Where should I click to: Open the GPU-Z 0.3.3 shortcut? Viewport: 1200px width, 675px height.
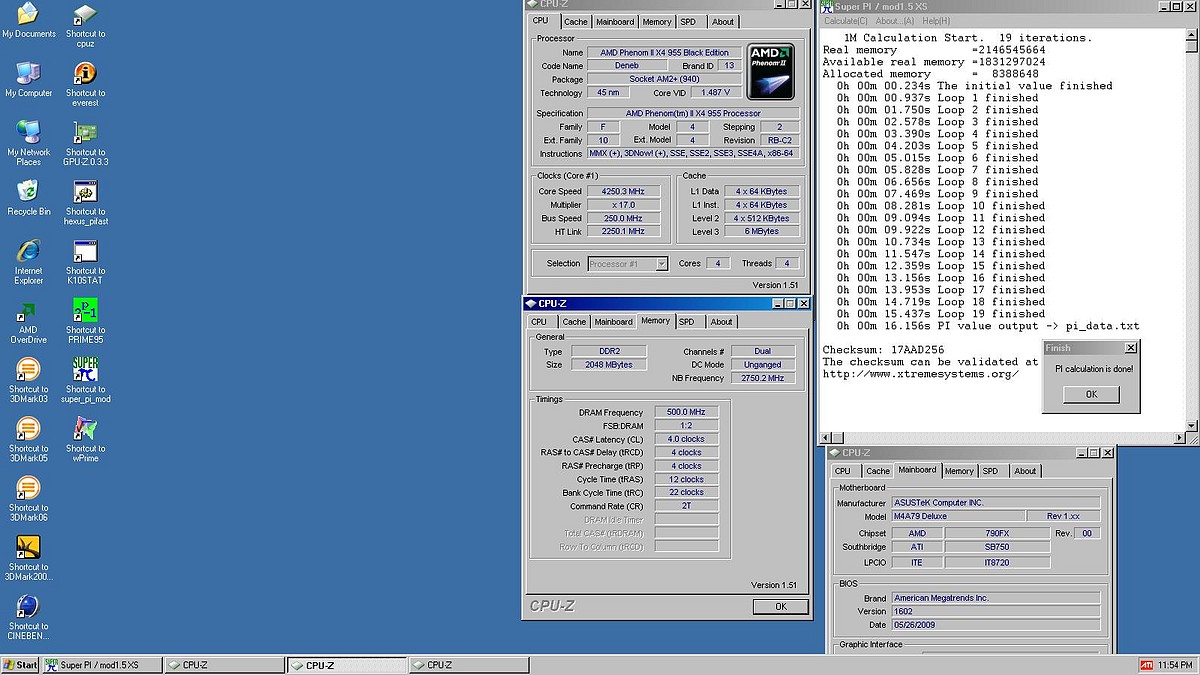pyautogui.click(x=85, y=133)
